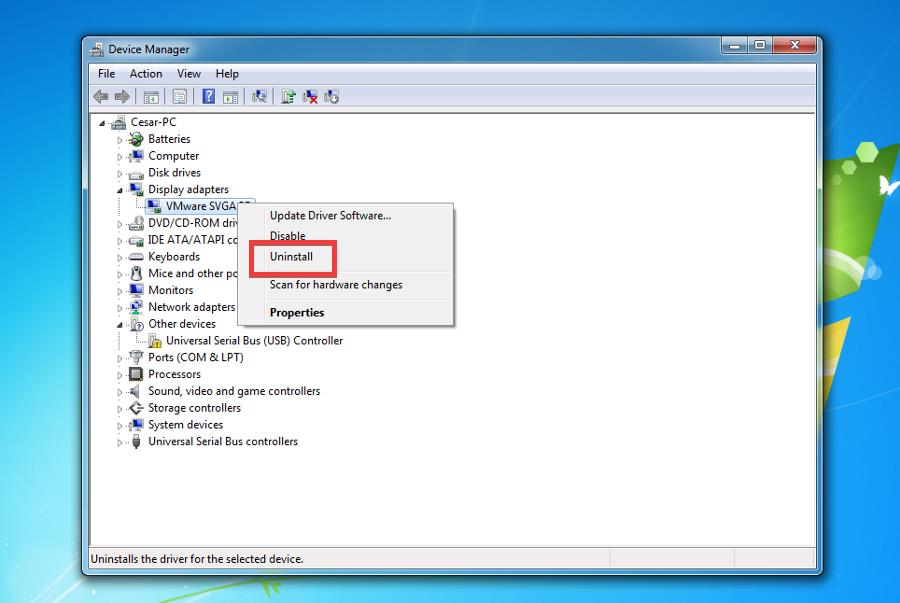
Task: Choose Disable in the context menu
Action: coord(346,236)
